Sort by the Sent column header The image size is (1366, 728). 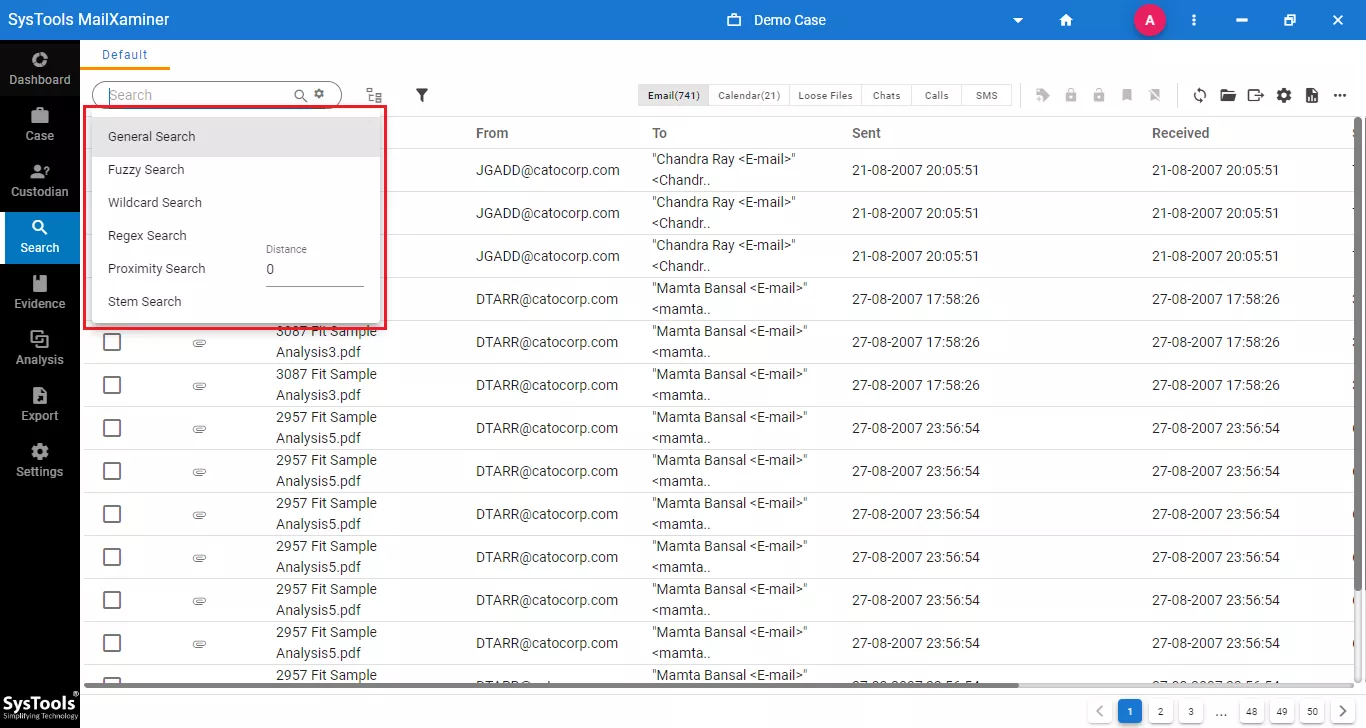866,133
